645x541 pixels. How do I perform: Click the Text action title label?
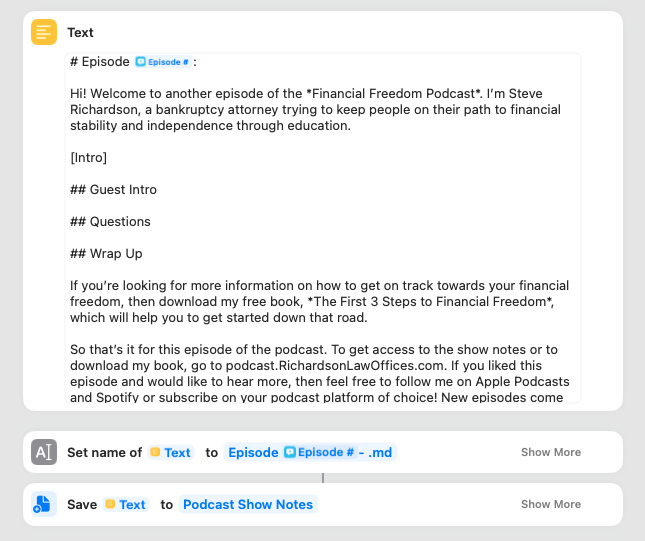pyautogui.click(x=80, y=33)
